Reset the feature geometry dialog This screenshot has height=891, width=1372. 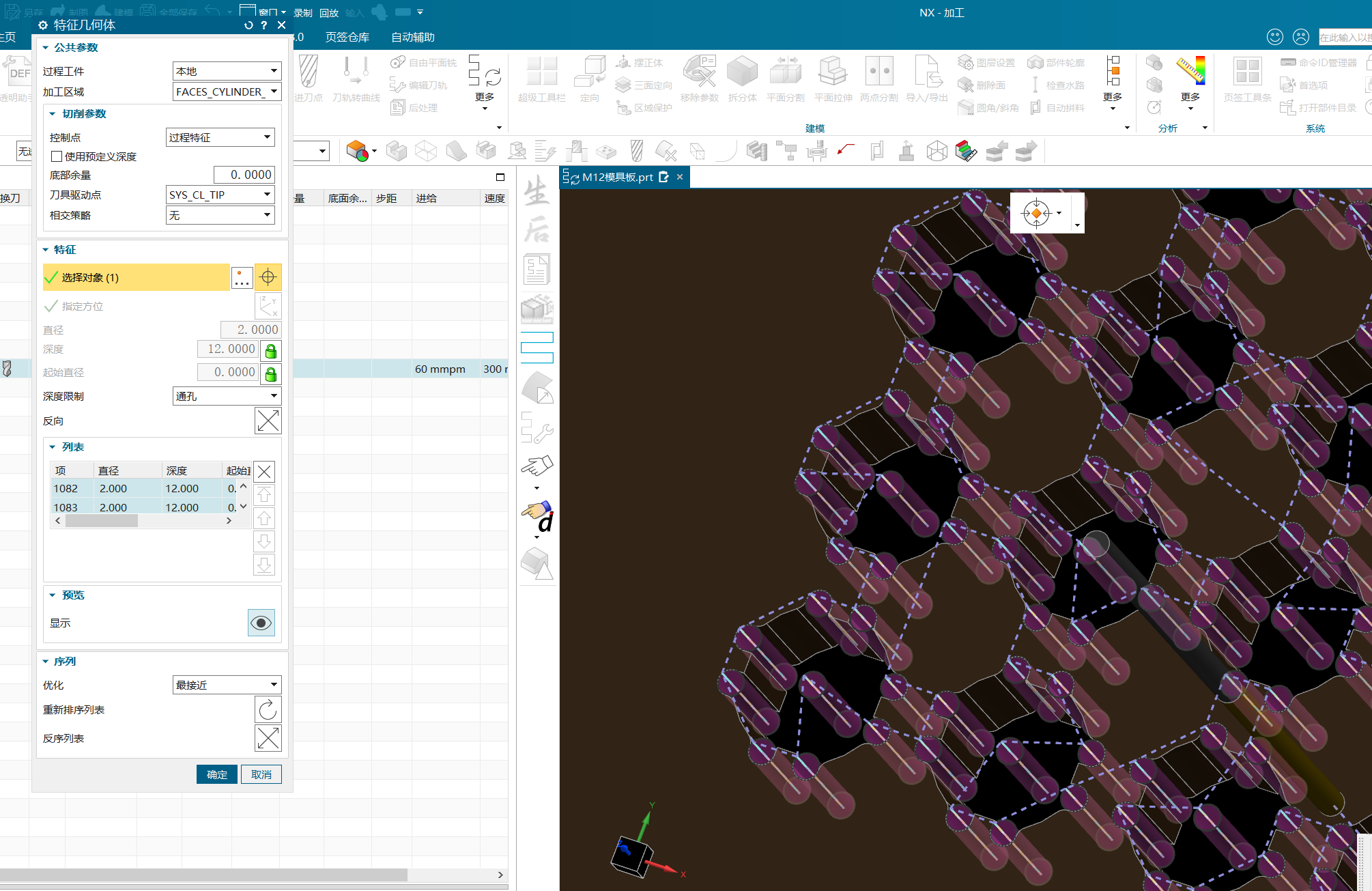pos(248,25)
